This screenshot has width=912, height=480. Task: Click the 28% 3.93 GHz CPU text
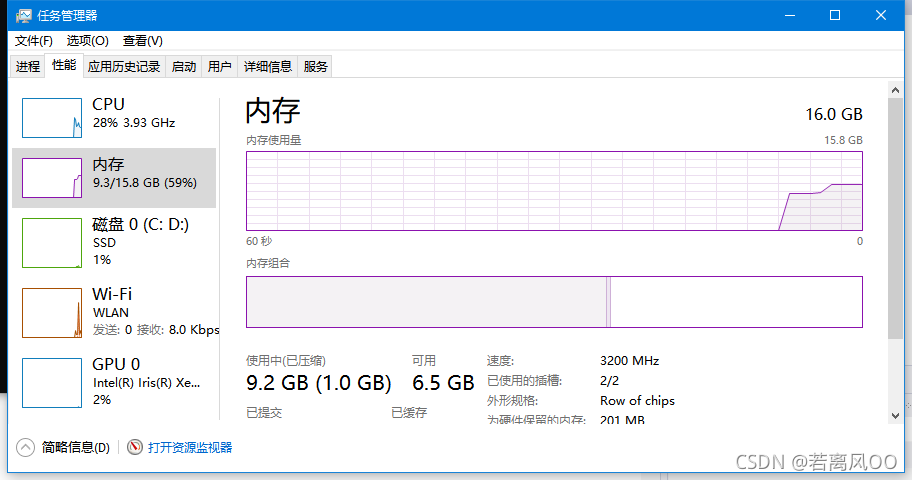coord(134,123)
